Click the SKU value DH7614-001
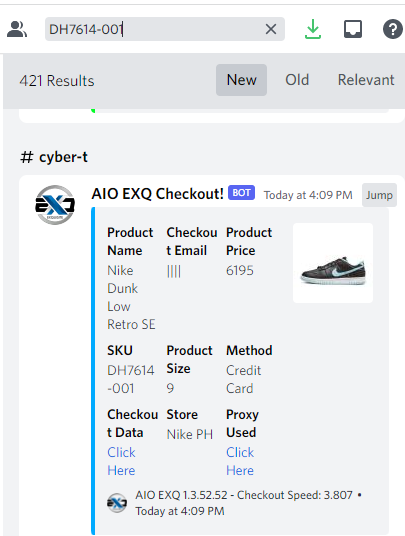The height and width of the screenshot is (536, 405). pos(131,379)
